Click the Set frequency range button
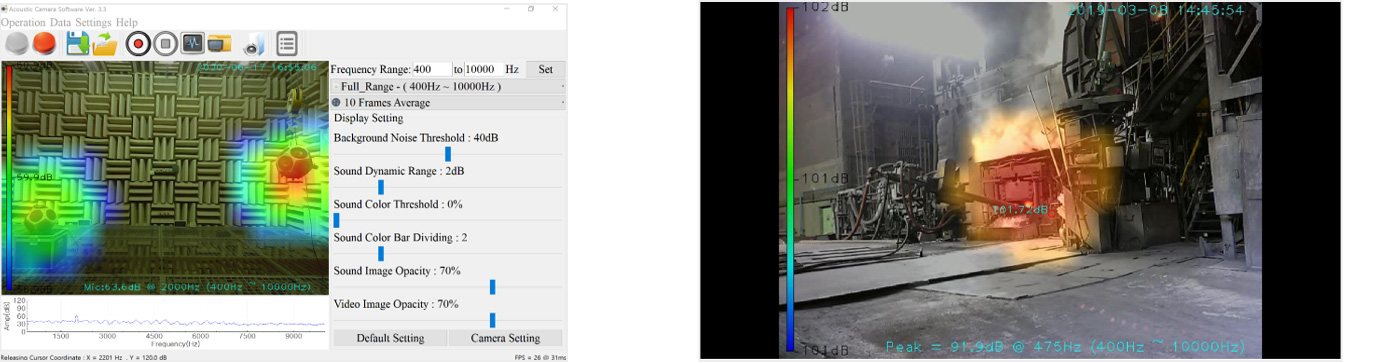 click(545, 69)
